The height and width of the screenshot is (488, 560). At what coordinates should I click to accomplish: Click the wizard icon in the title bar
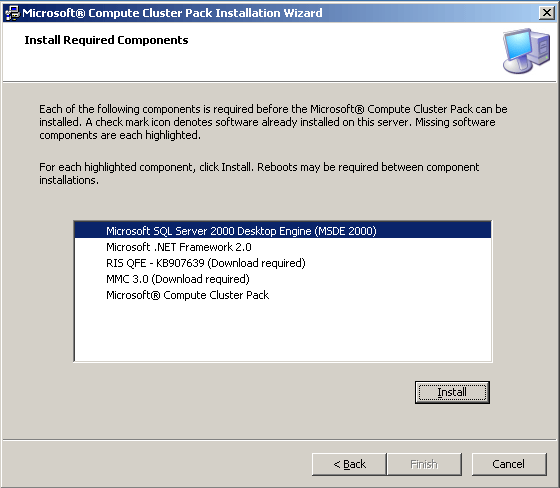pyautogui.click(x=12, y=13)
